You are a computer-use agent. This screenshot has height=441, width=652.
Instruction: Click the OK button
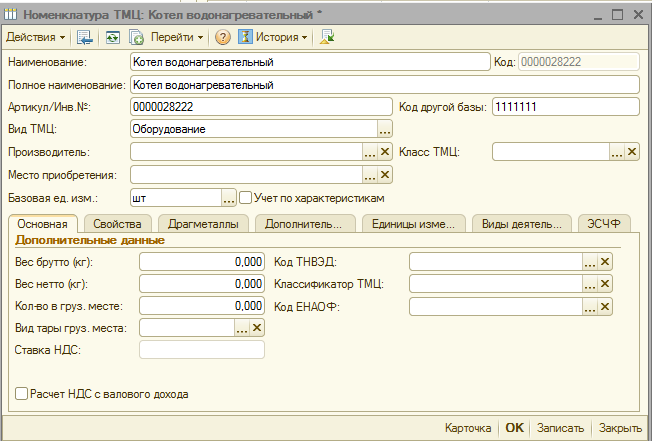point(514,427)
